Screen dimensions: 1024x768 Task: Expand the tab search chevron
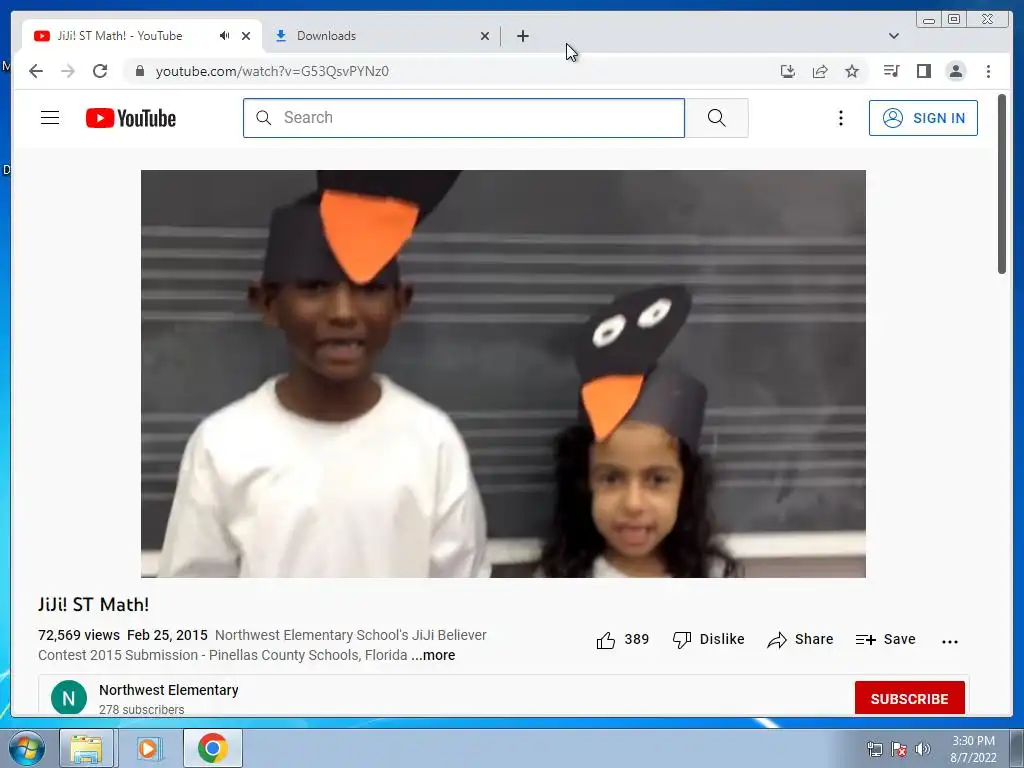pyautogui.click(x=894, y=36)
